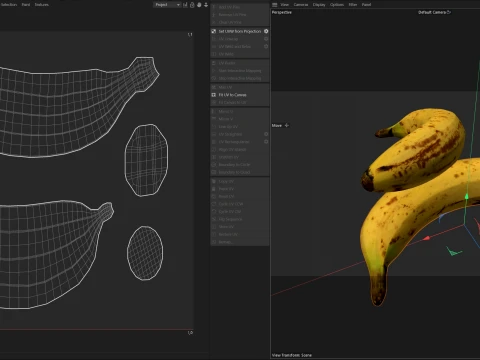Choose Stop Interactive Mapping
This screenshot has width=480, height=360.
pyautogui.click(x=240, y=78)
